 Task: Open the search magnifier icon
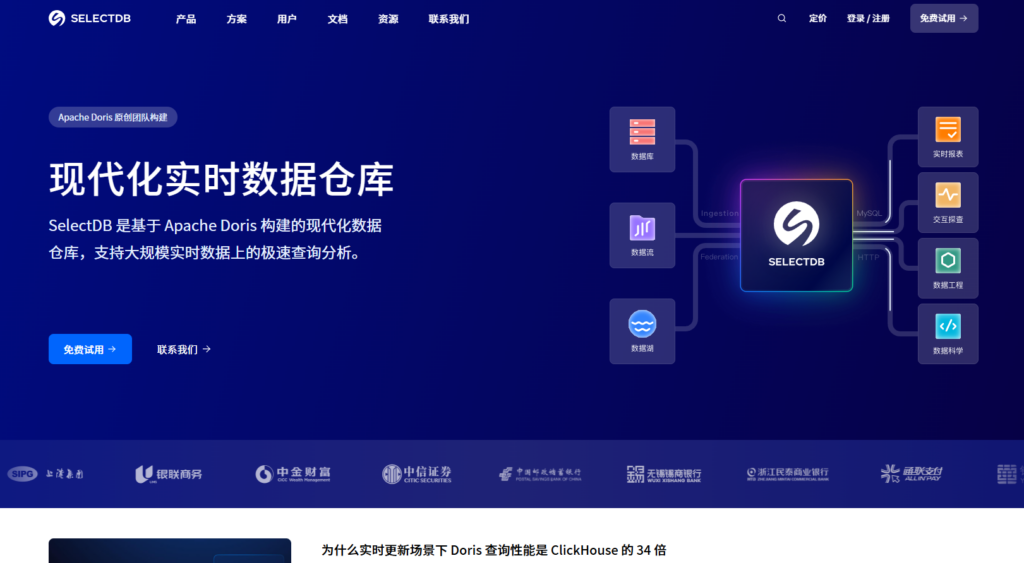tap(782, 18)
